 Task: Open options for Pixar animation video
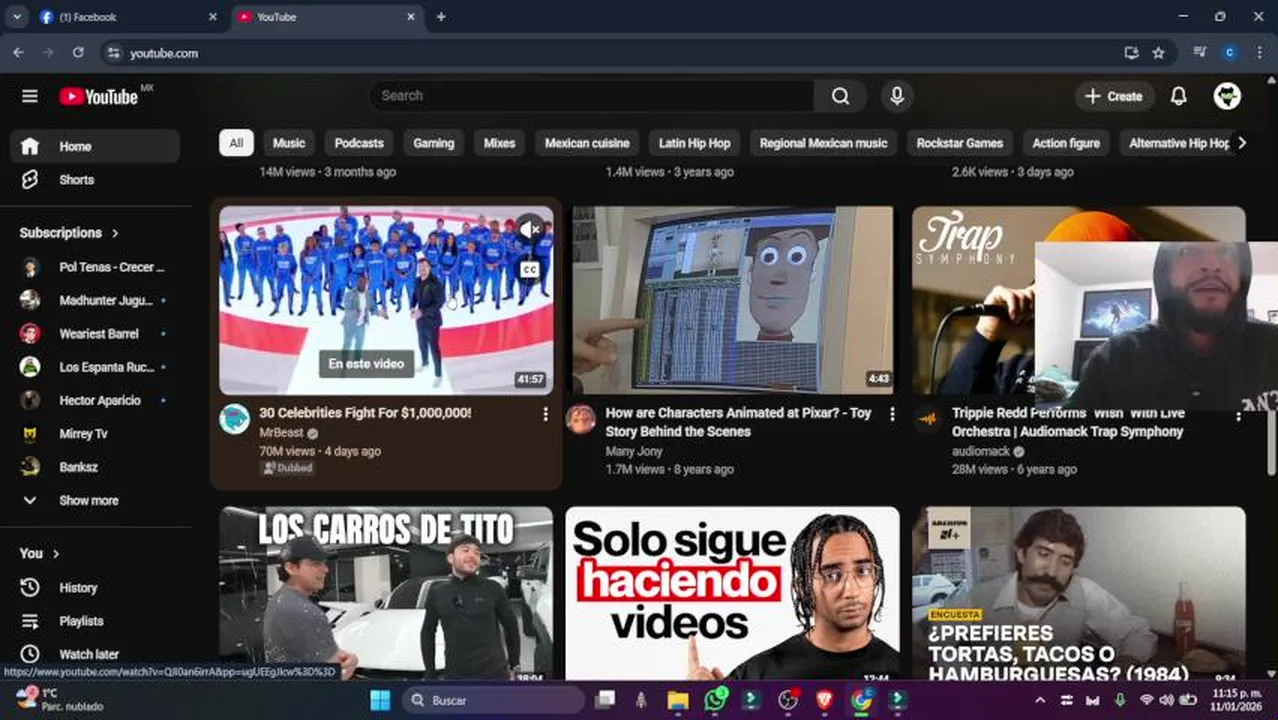[892, 414]
